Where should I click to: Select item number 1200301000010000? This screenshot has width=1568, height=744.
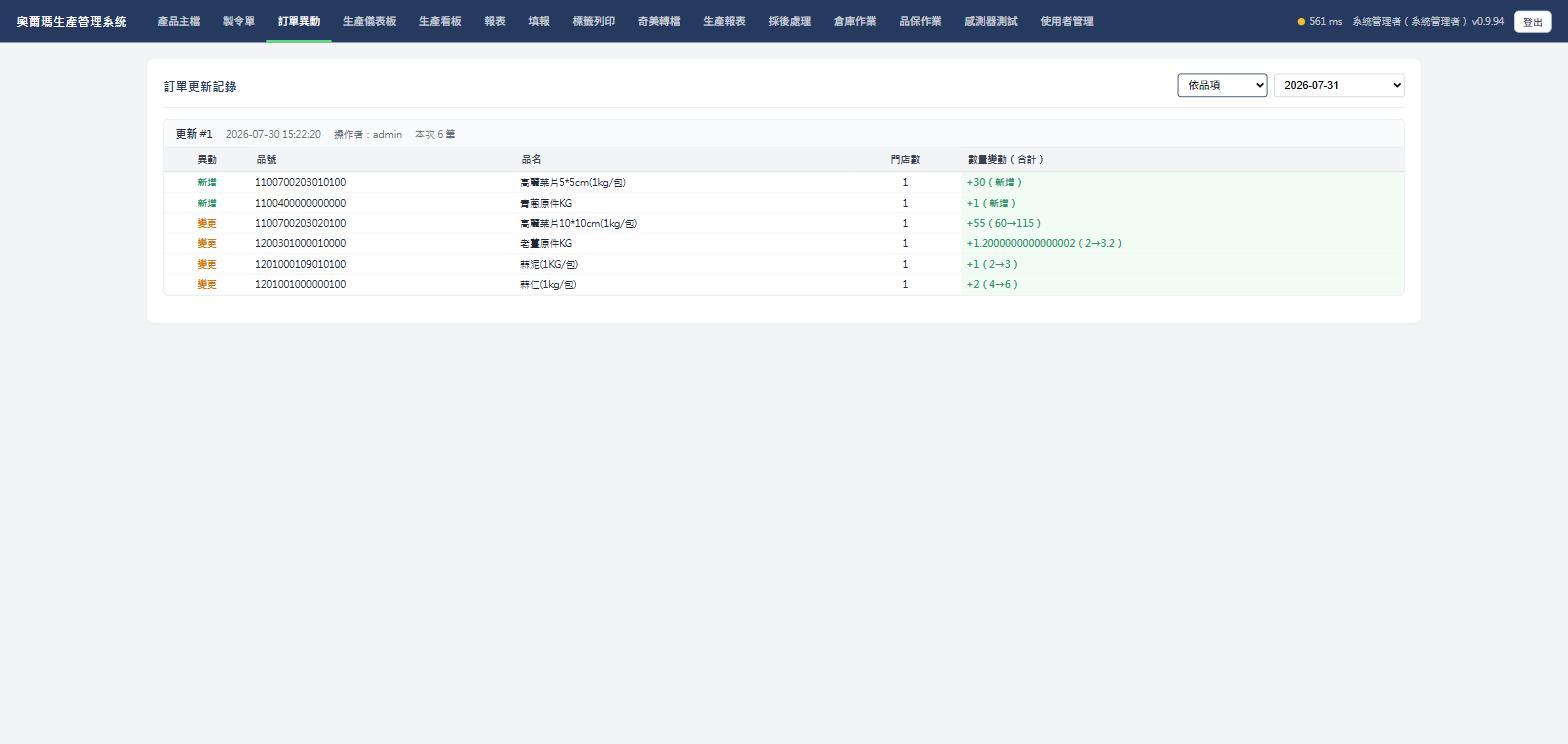(301, 244)
